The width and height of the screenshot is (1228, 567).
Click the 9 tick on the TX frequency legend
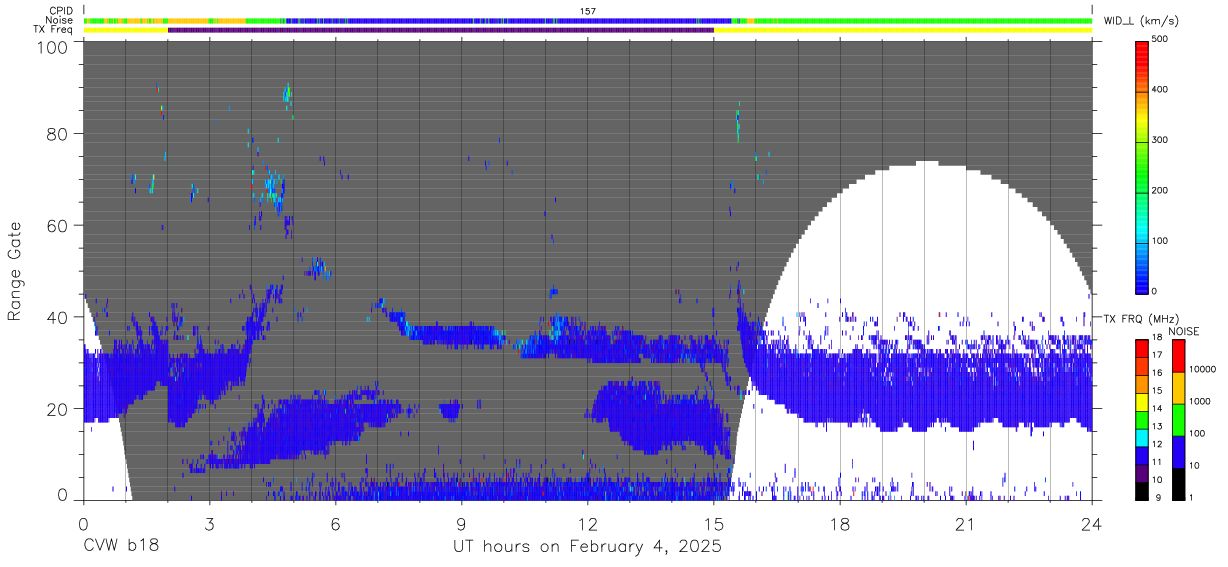point(1158,497)
